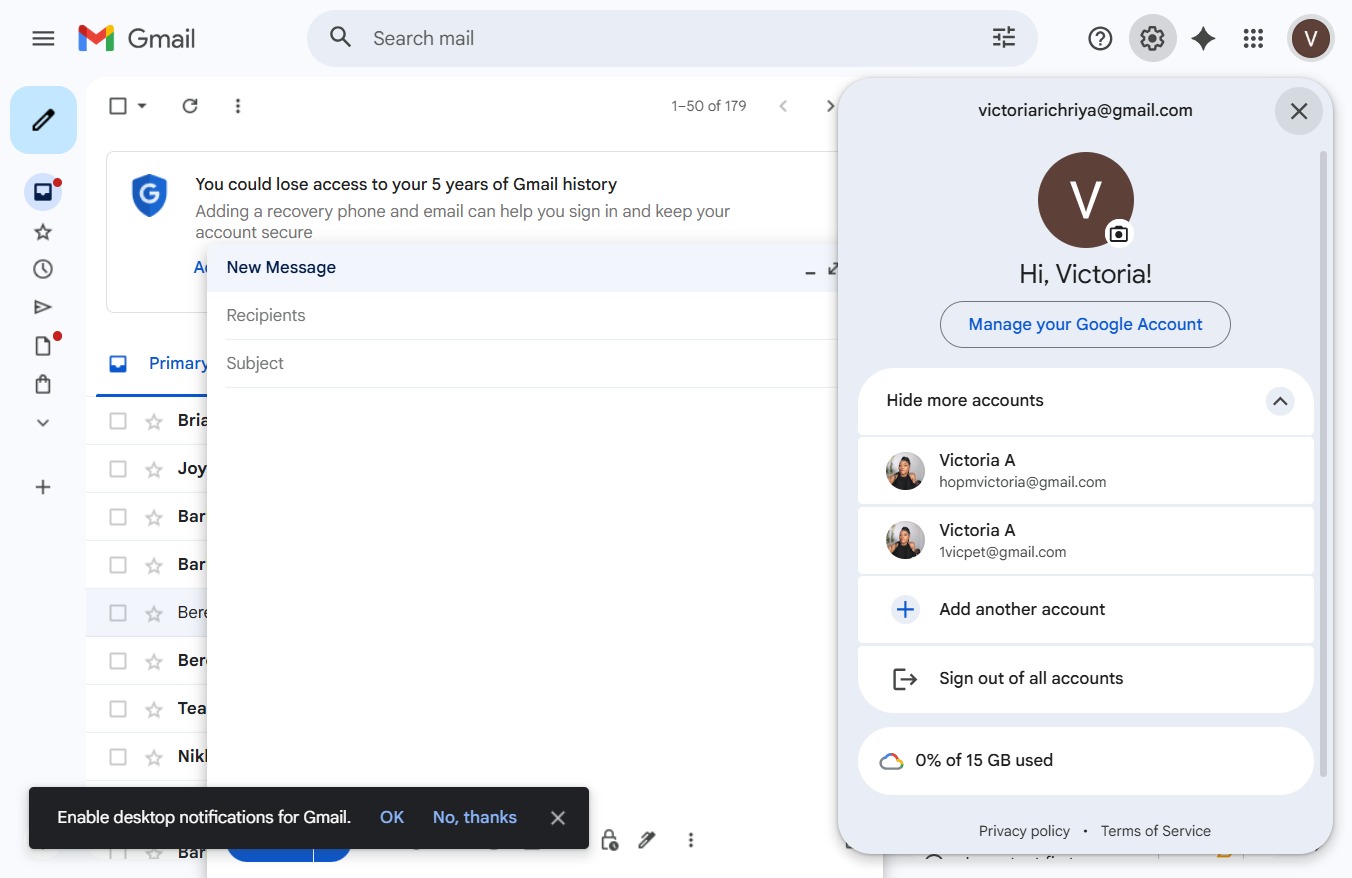This screenshot has width=1352, height=878.
Task: Close the account panel
Action: click(x=1299, y=112)
